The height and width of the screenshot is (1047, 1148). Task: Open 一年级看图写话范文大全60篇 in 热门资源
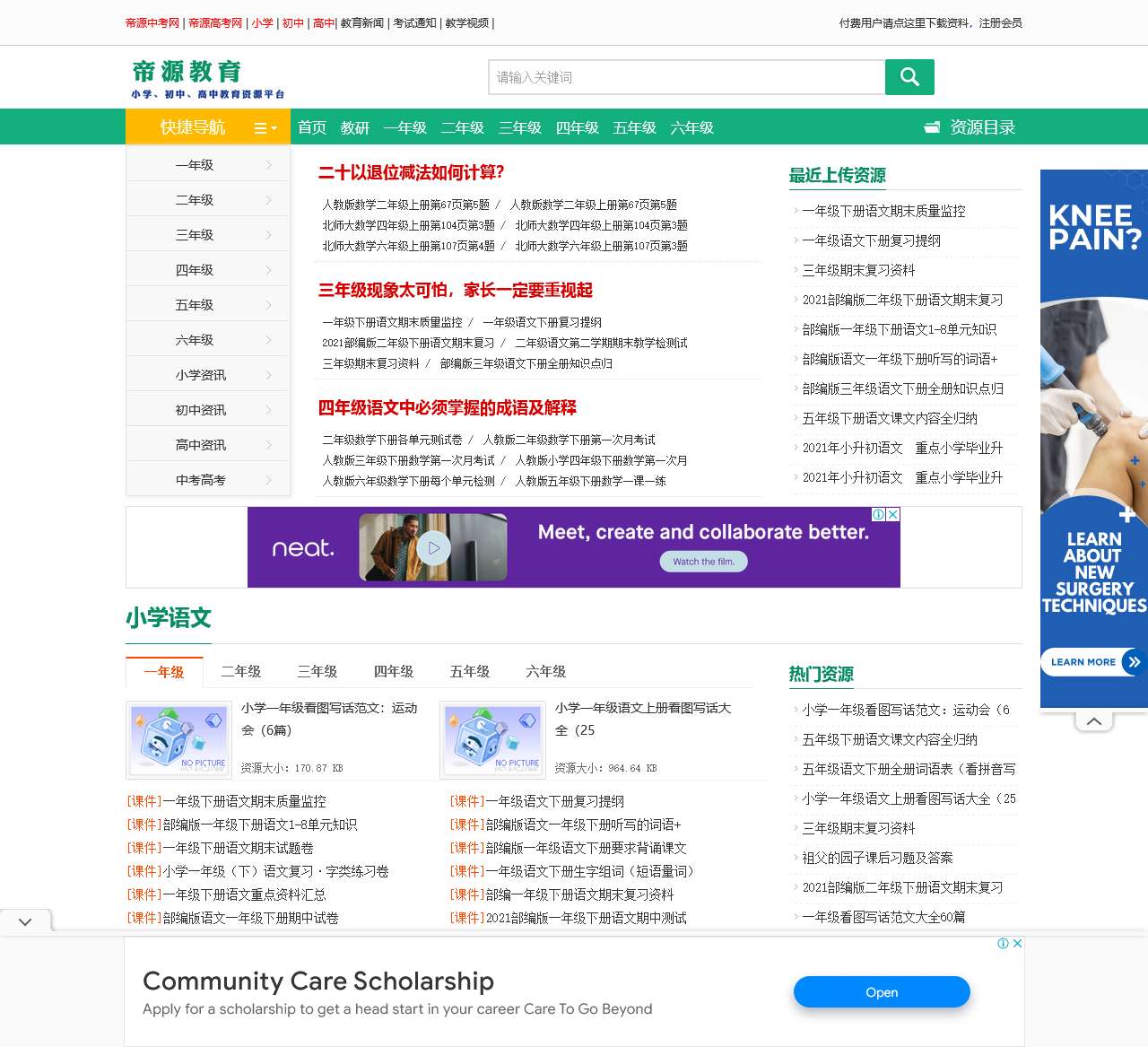(x=884, y=917)
